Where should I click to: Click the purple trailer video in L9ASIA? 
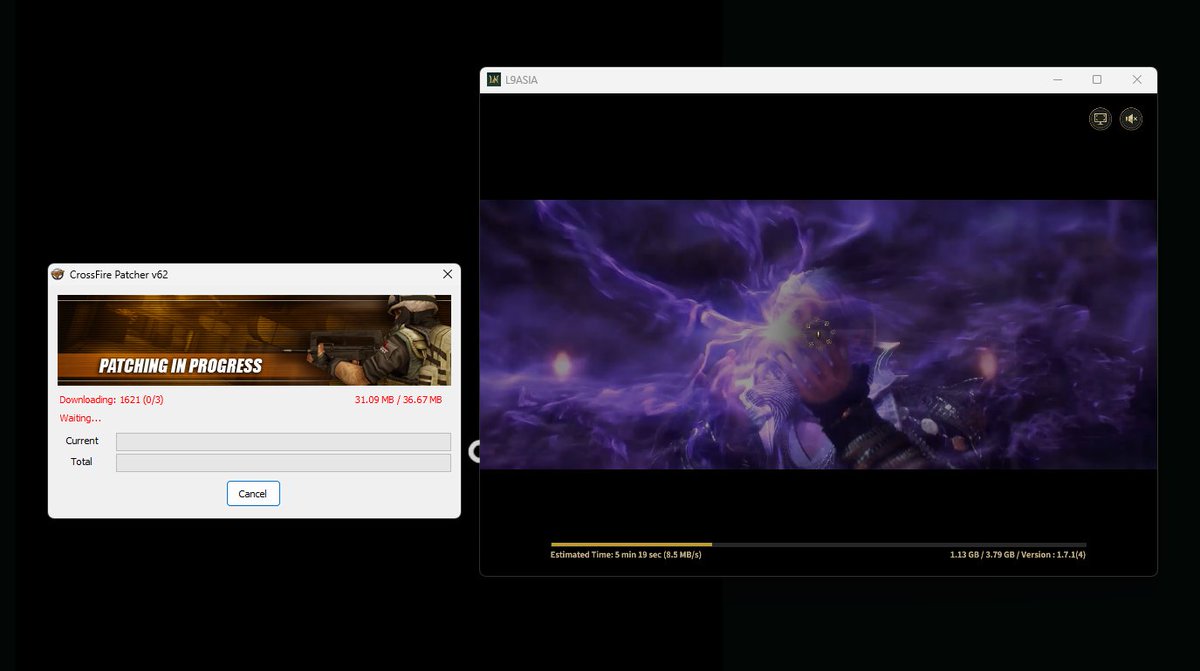pyautogui.click(x=818, y=334)
